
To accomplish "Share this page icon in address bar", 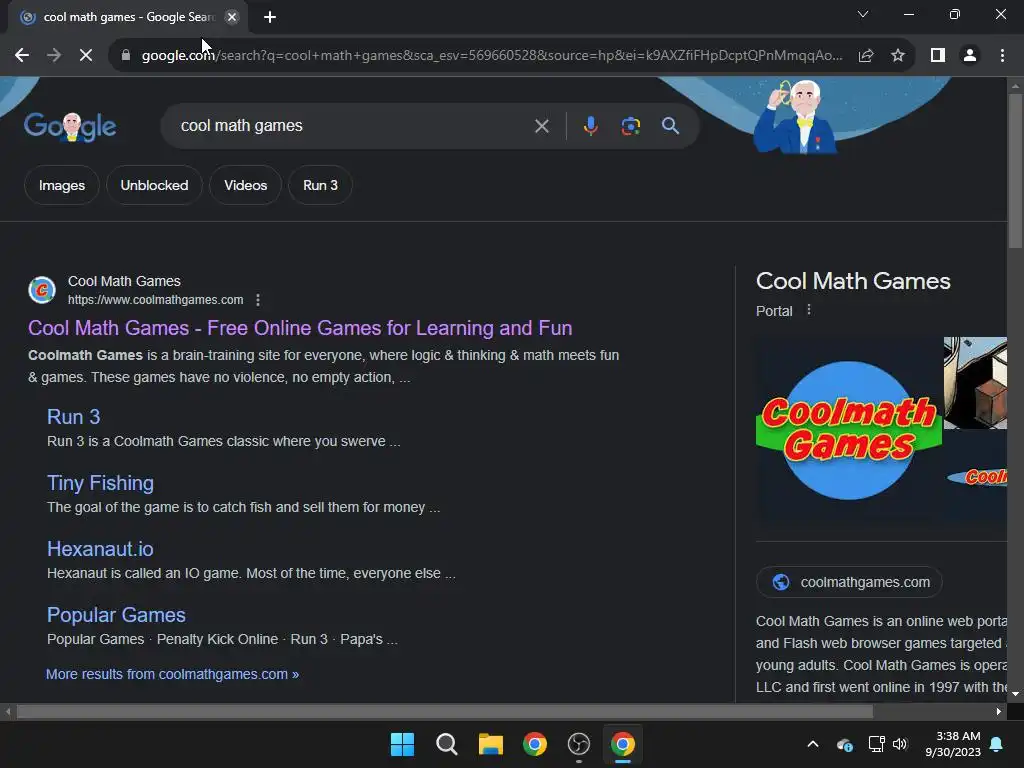I will [866, 56].
